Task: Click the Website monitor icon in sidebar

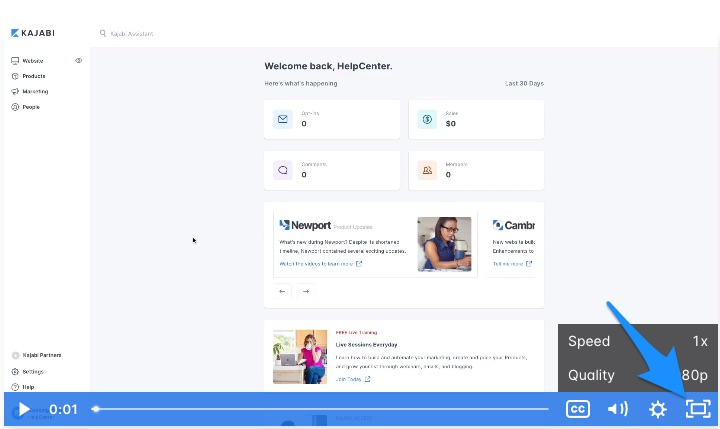Action: [x=15, y=61]
